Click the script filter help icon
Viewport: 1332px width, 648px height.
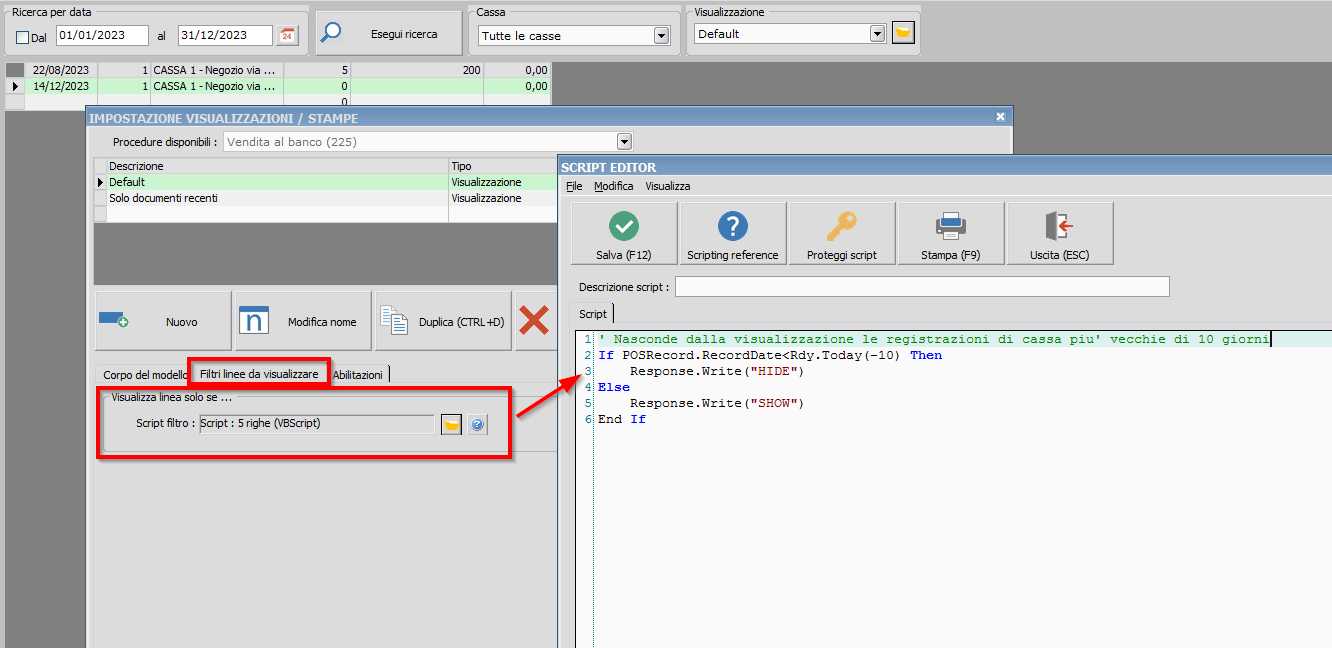tap(477, 424)
